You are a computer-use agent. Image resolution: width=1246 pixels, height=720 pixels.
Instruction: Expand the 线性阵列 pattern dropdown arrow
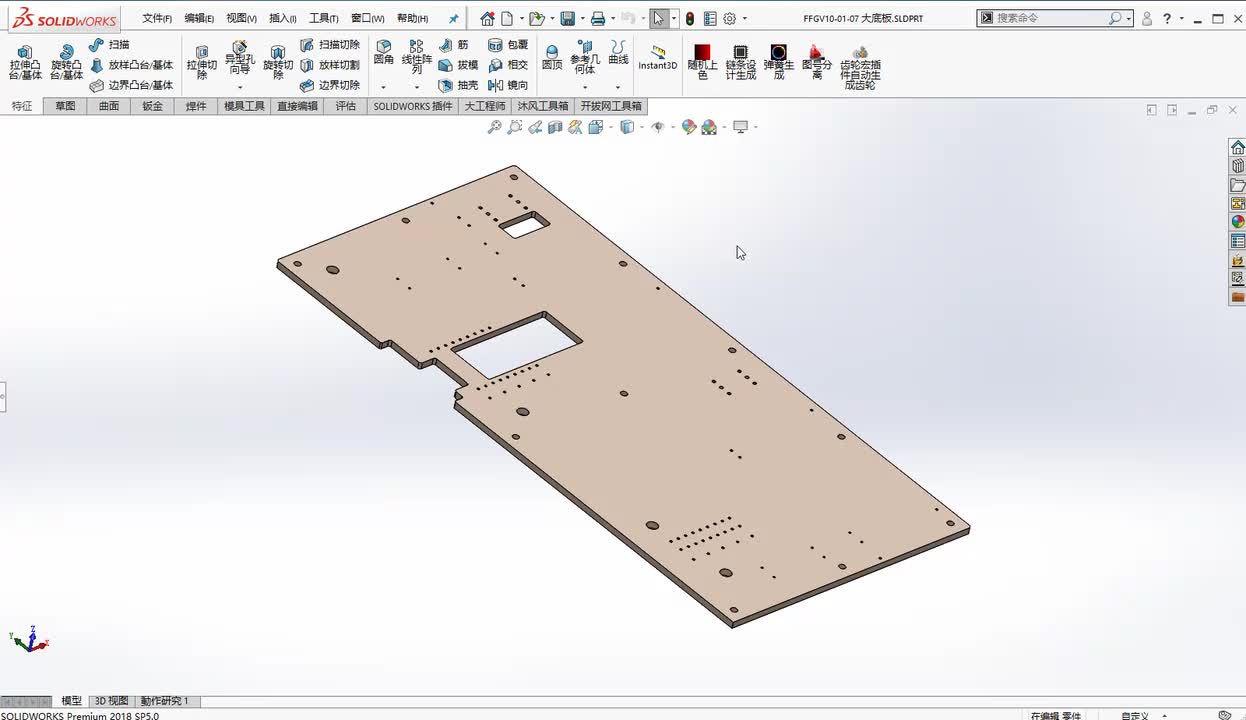tap(417, 88)
